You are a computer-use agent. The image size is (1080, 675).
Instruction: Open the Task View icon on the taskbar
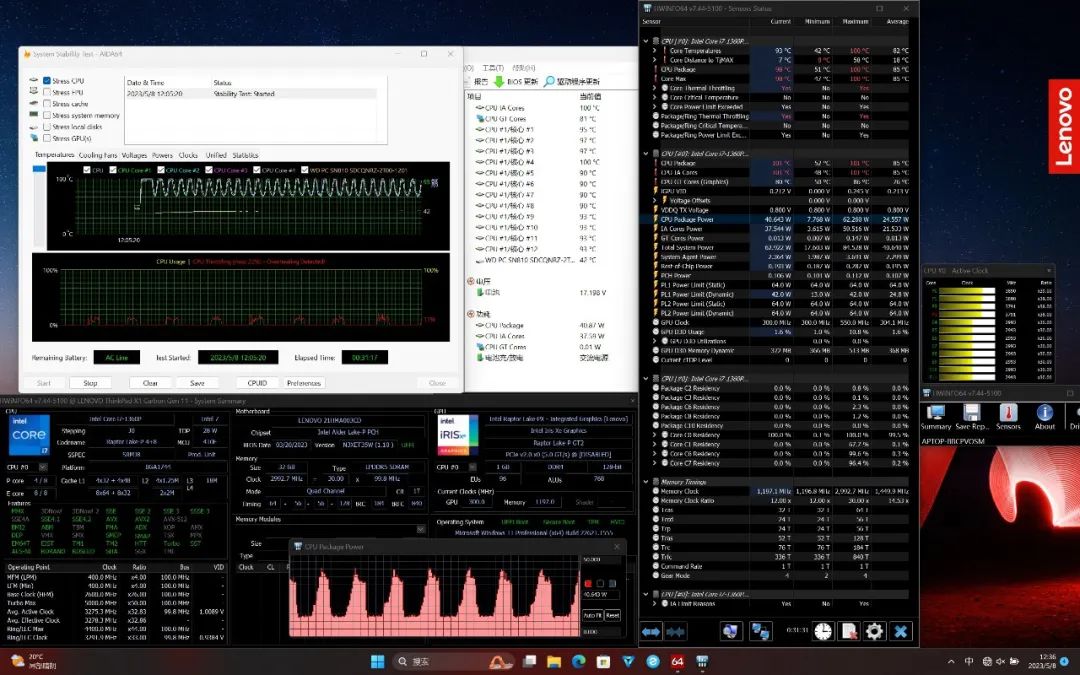[529, 662]
